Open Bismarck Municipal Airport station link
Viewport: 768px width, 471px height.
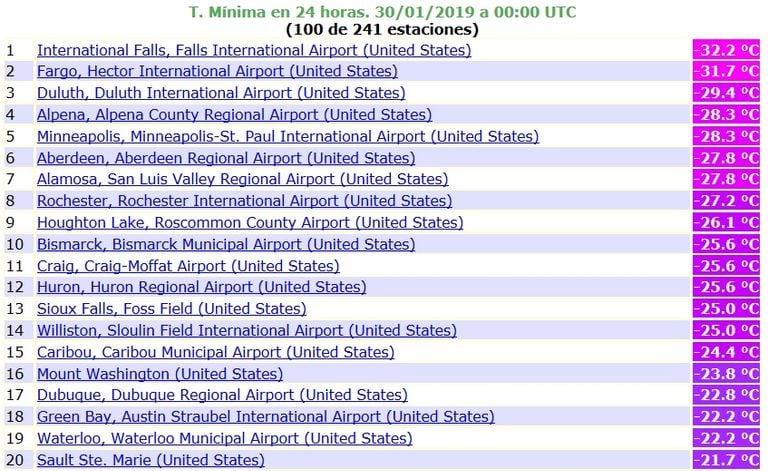pyautogui.click(x=226, y=244)
